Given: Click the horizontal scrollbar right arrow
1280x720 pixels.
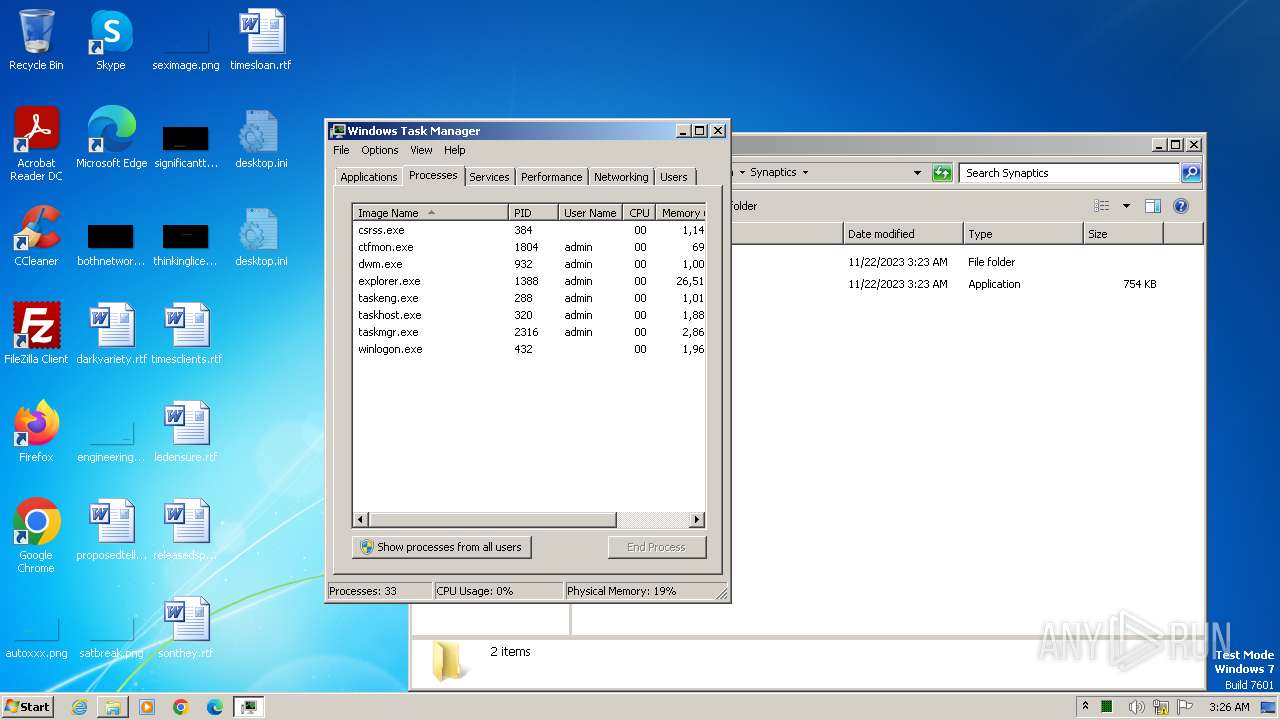Looking at the screenshot, I should 698,520.
